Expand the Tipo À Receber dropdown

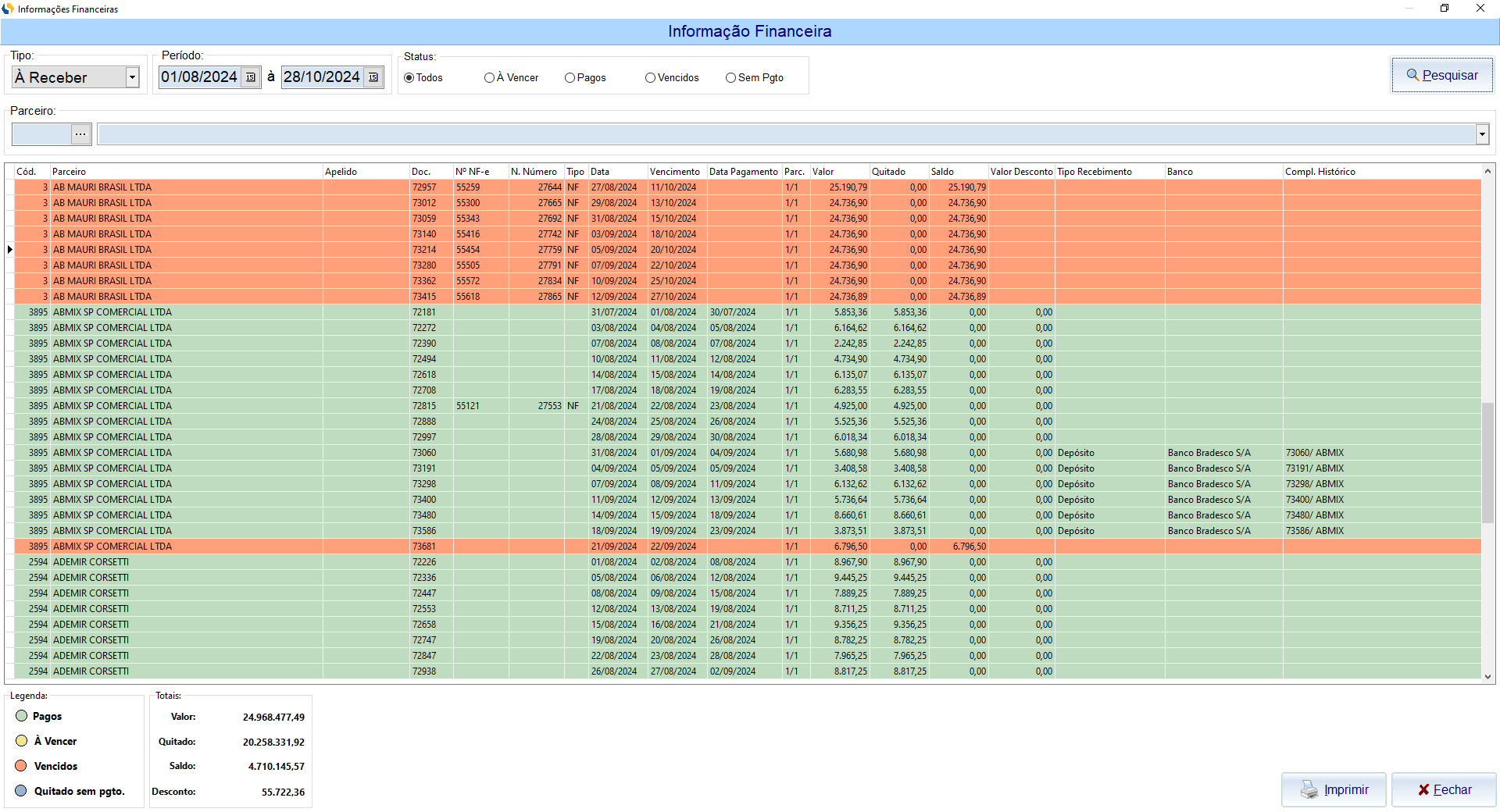(132, 77)
